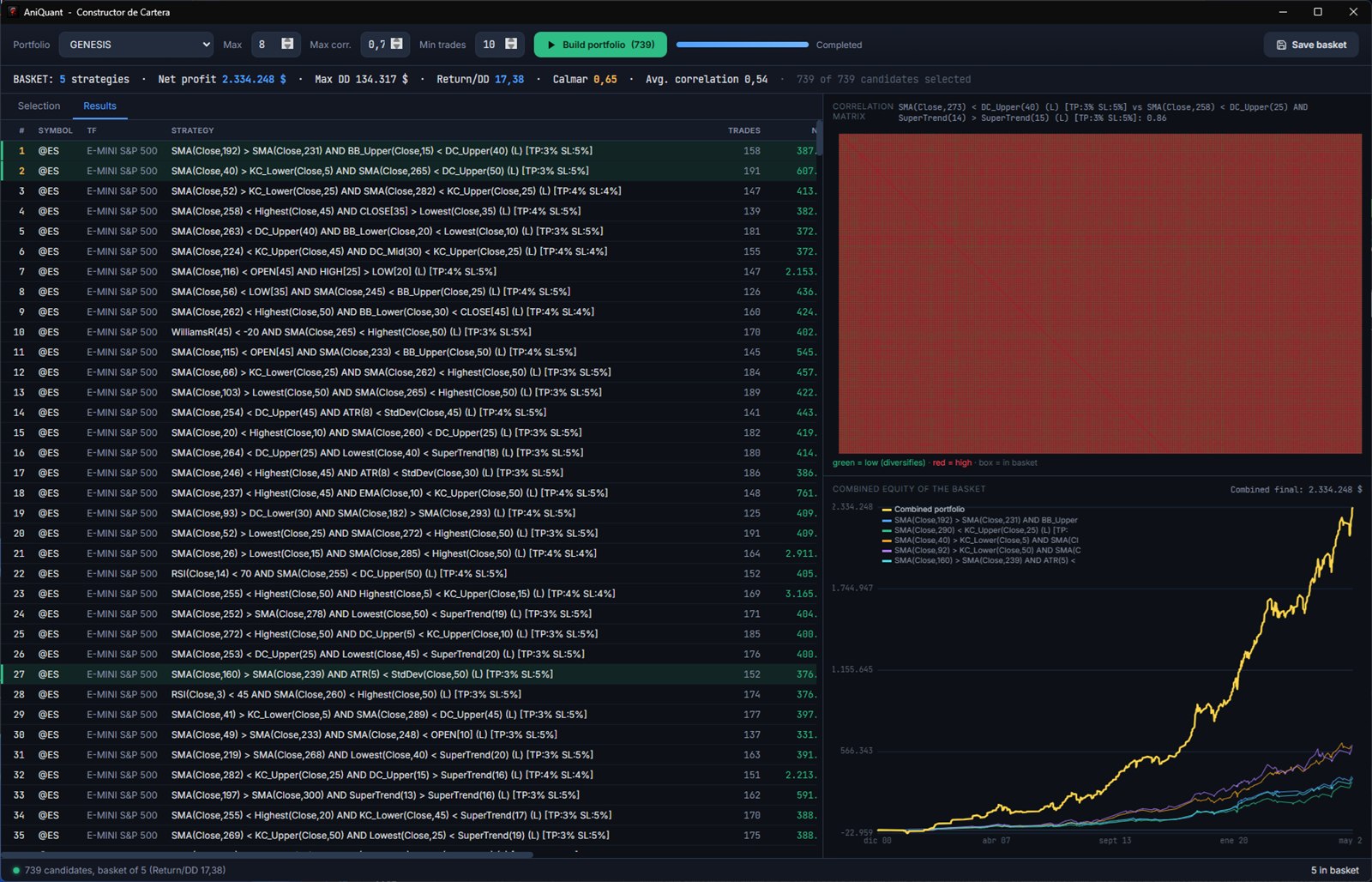
Task: Click trades value 148 in row 18
Action: [752, 493]
